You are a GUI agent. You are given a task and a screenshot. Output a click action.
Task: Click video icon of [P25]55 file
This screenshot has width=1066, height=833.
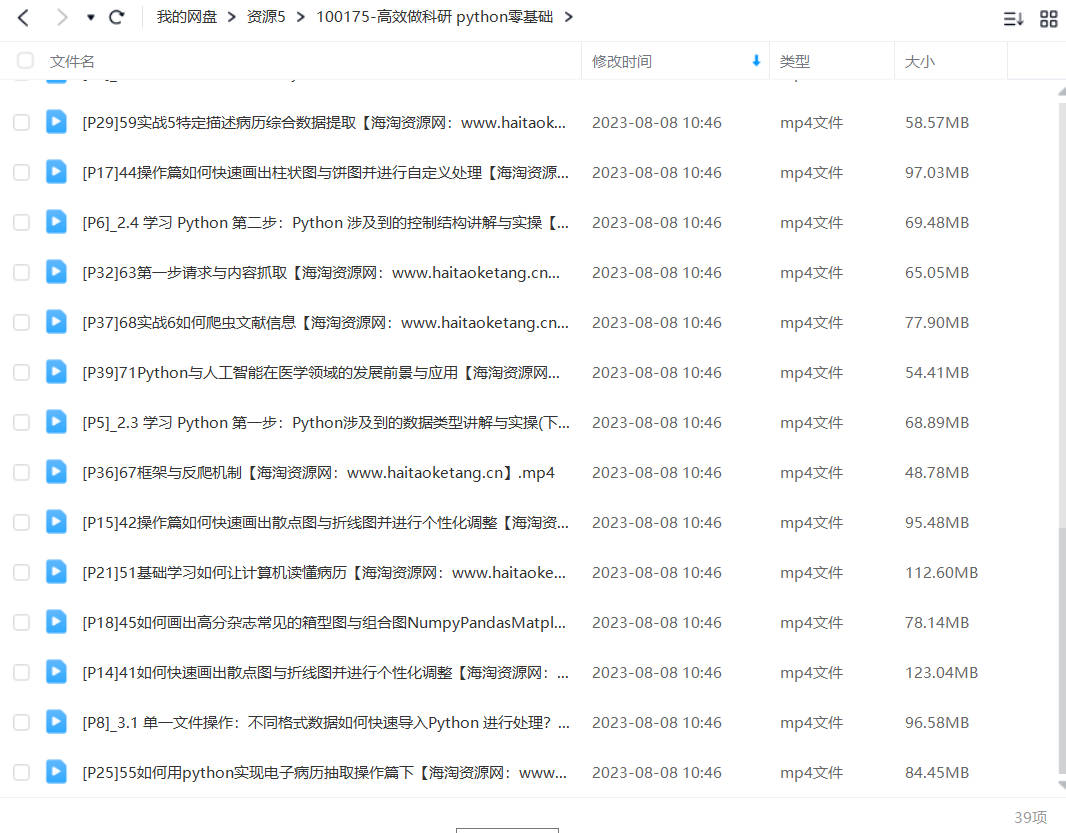(56, 771)
